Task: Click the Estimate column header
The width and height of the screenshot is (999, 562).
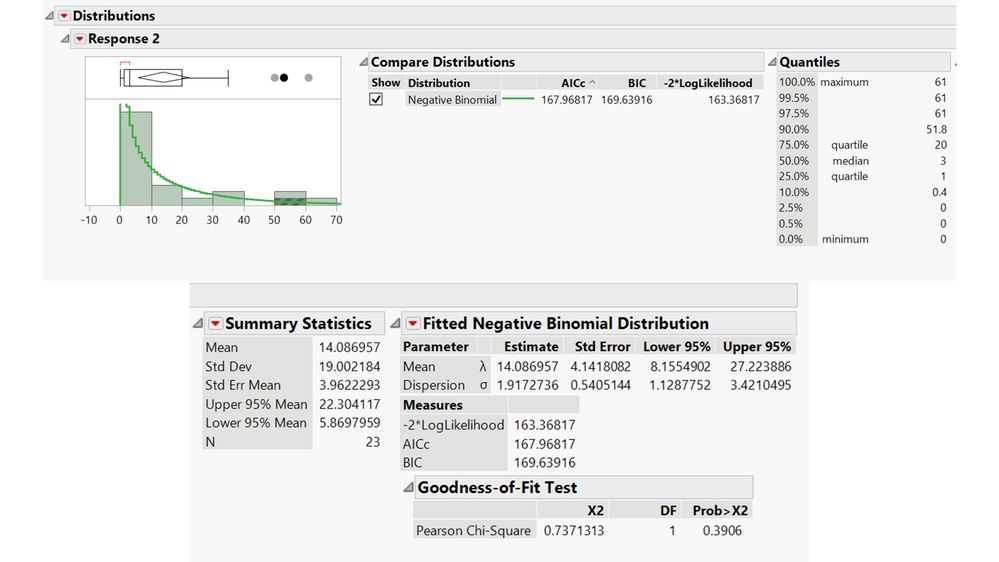Action: tap(531, 347)
